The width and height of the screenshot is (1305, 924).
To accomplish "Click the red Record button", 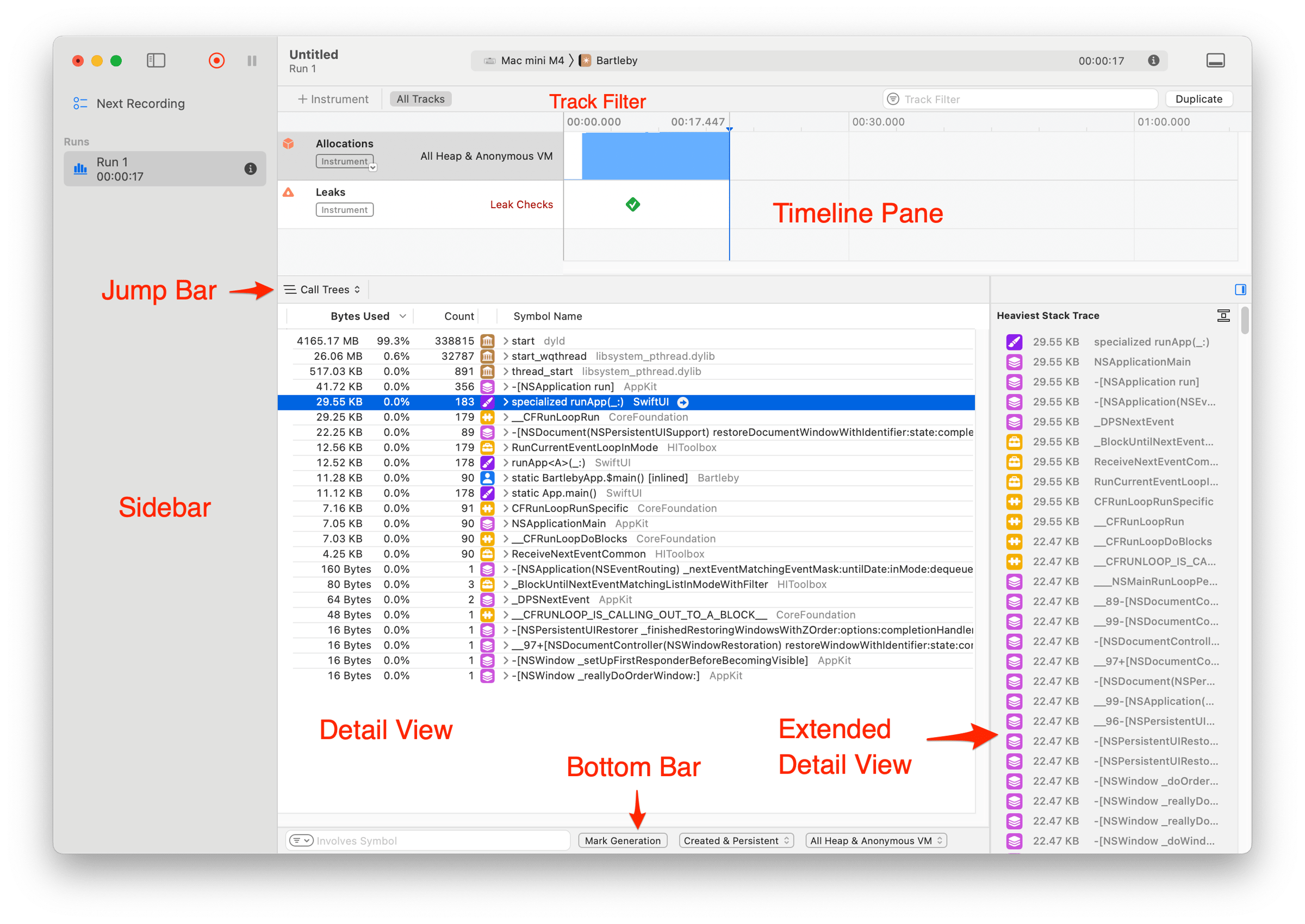I will pyautogui.click(x=216, y=60).
